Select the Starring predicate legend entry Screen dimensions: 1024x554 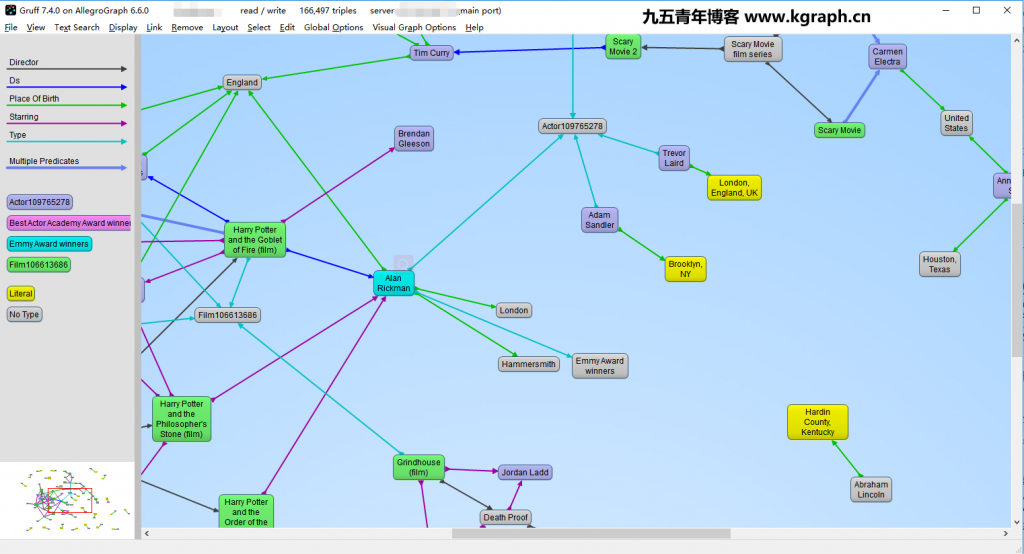(67, 119)
